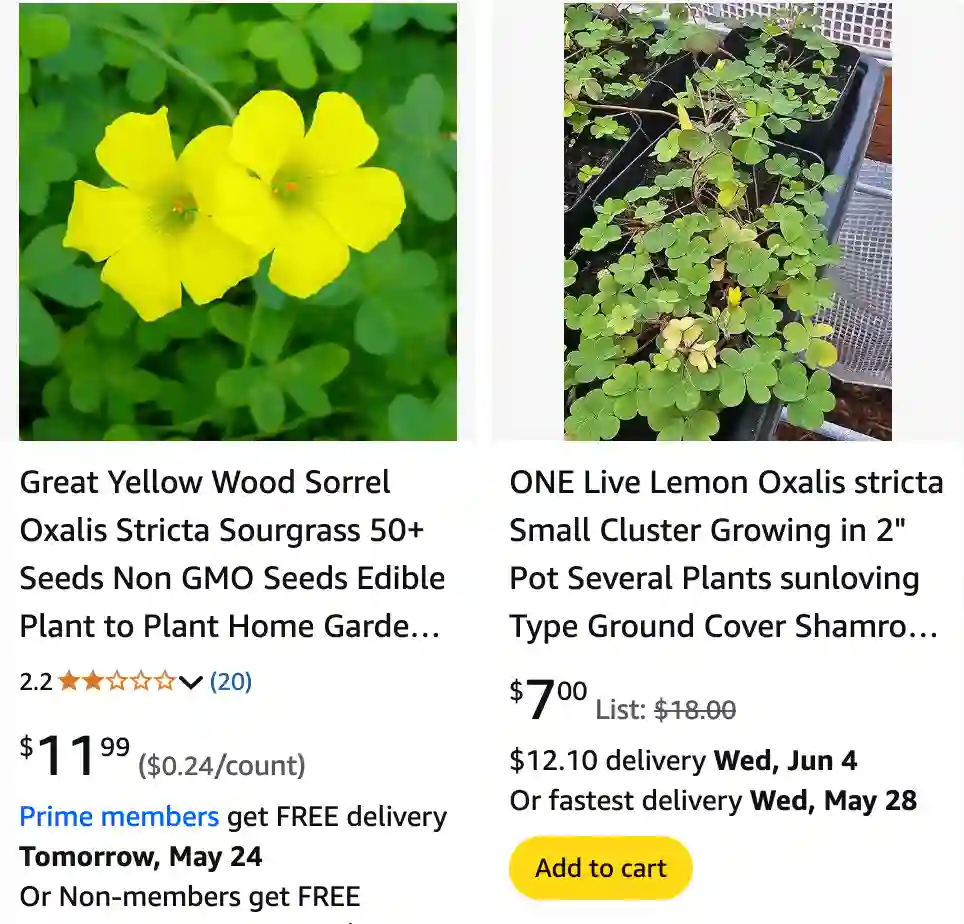
Task: Expand the rating breakdown chevron
Action: coord(190,683)
